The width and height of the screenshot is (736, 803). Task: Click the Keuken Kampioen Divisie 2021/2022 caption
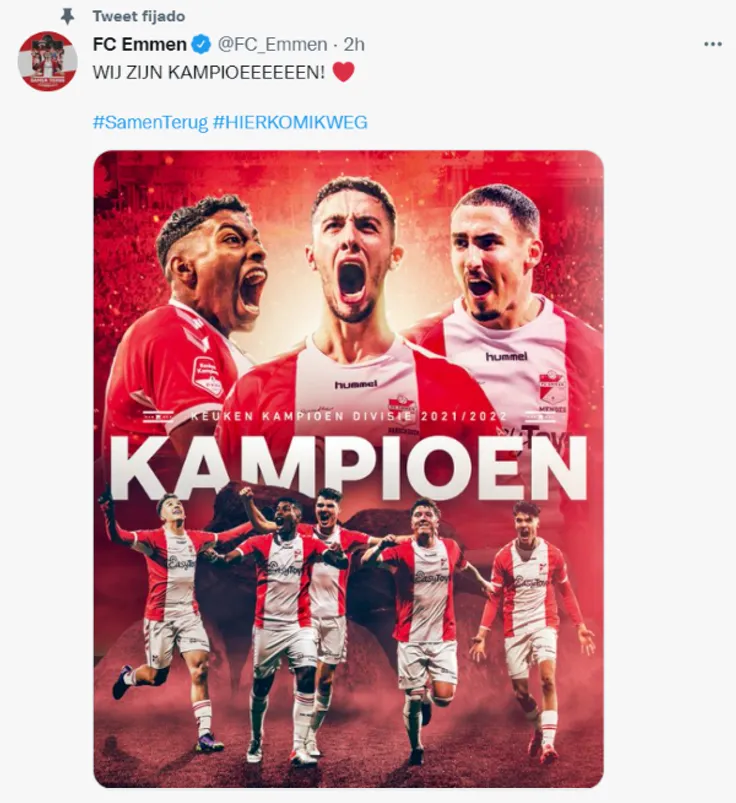coord(349,416)
